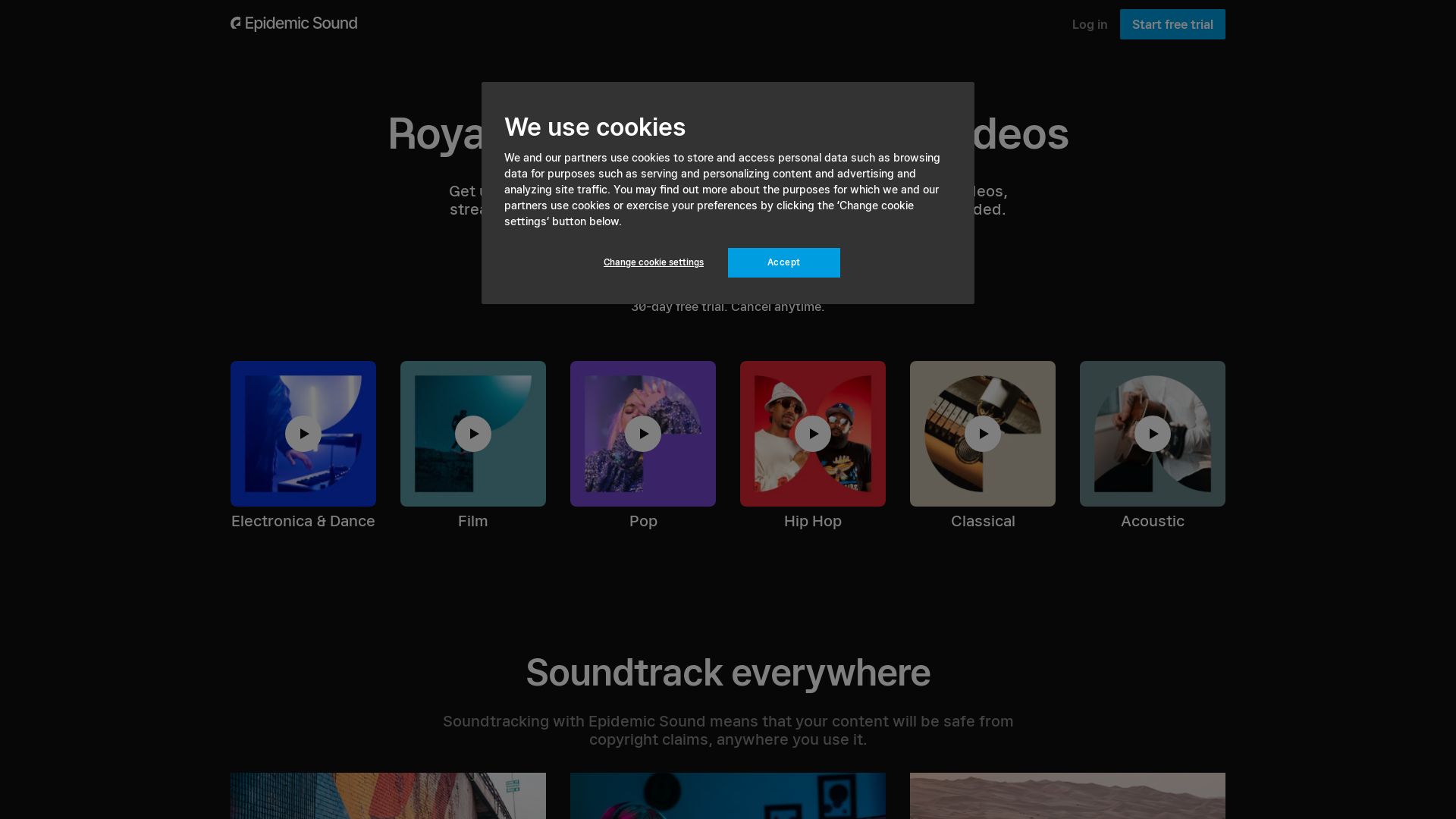
Task: Click the Log in link
Action: click(x=1090, y=24)
